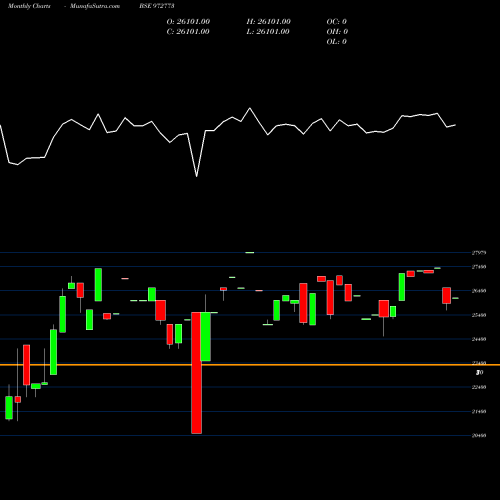Click the lowest price axis label starting with 204
500x500 pixels.
click(x=479, y=435)
